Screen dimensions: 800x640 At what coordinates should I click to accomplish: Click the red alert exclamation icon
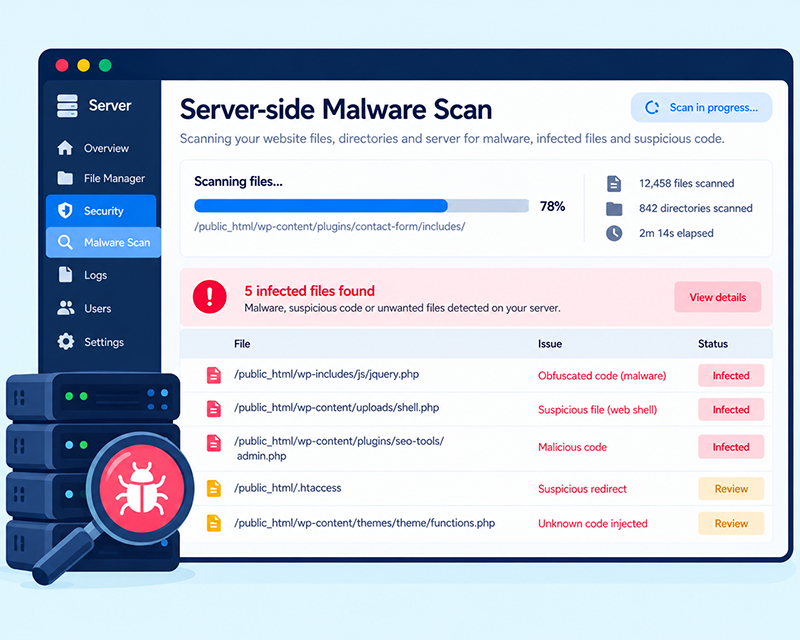[x=209, y=297]
